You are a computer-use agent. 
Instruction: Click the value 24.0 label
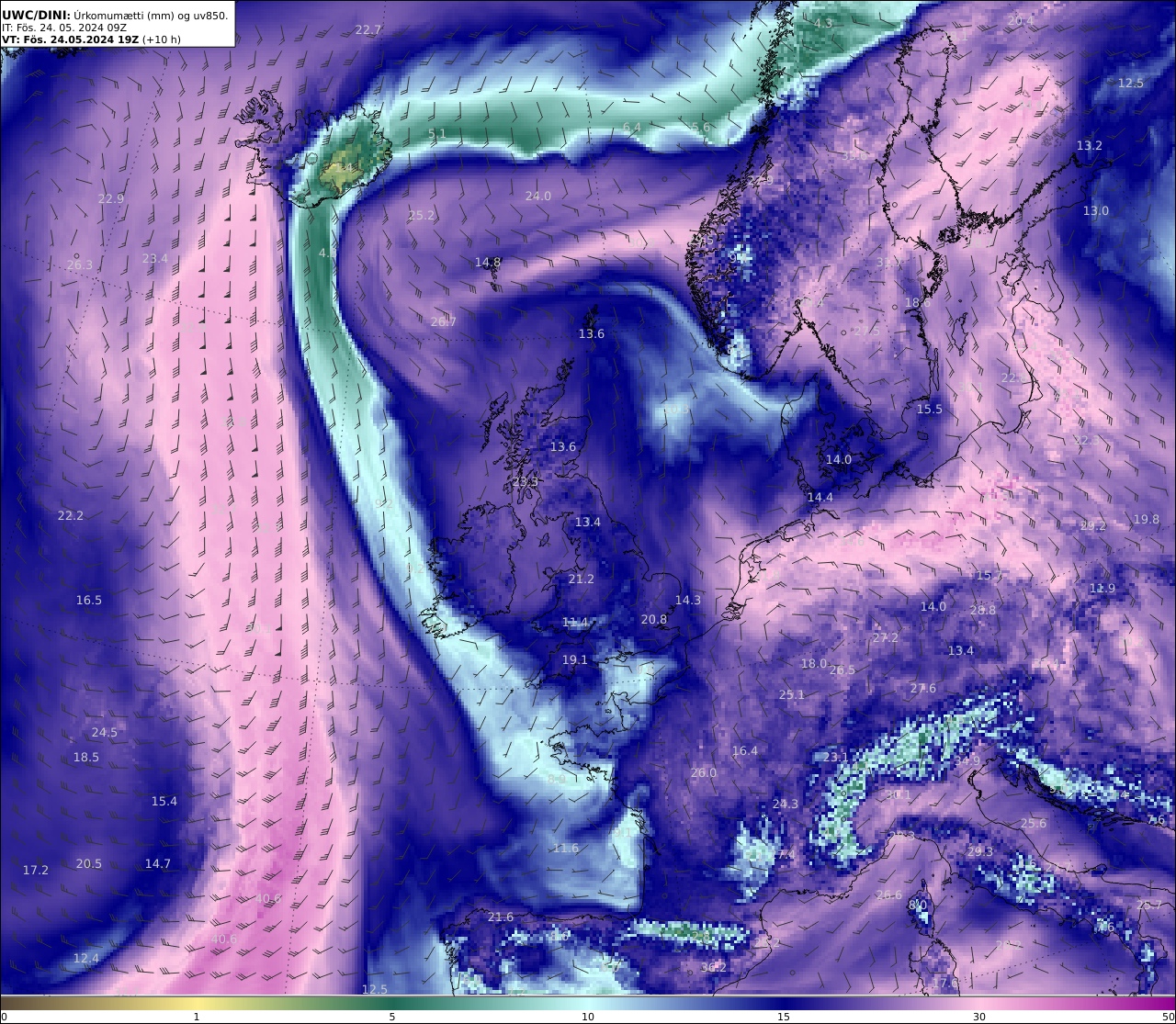click(538, 196)
